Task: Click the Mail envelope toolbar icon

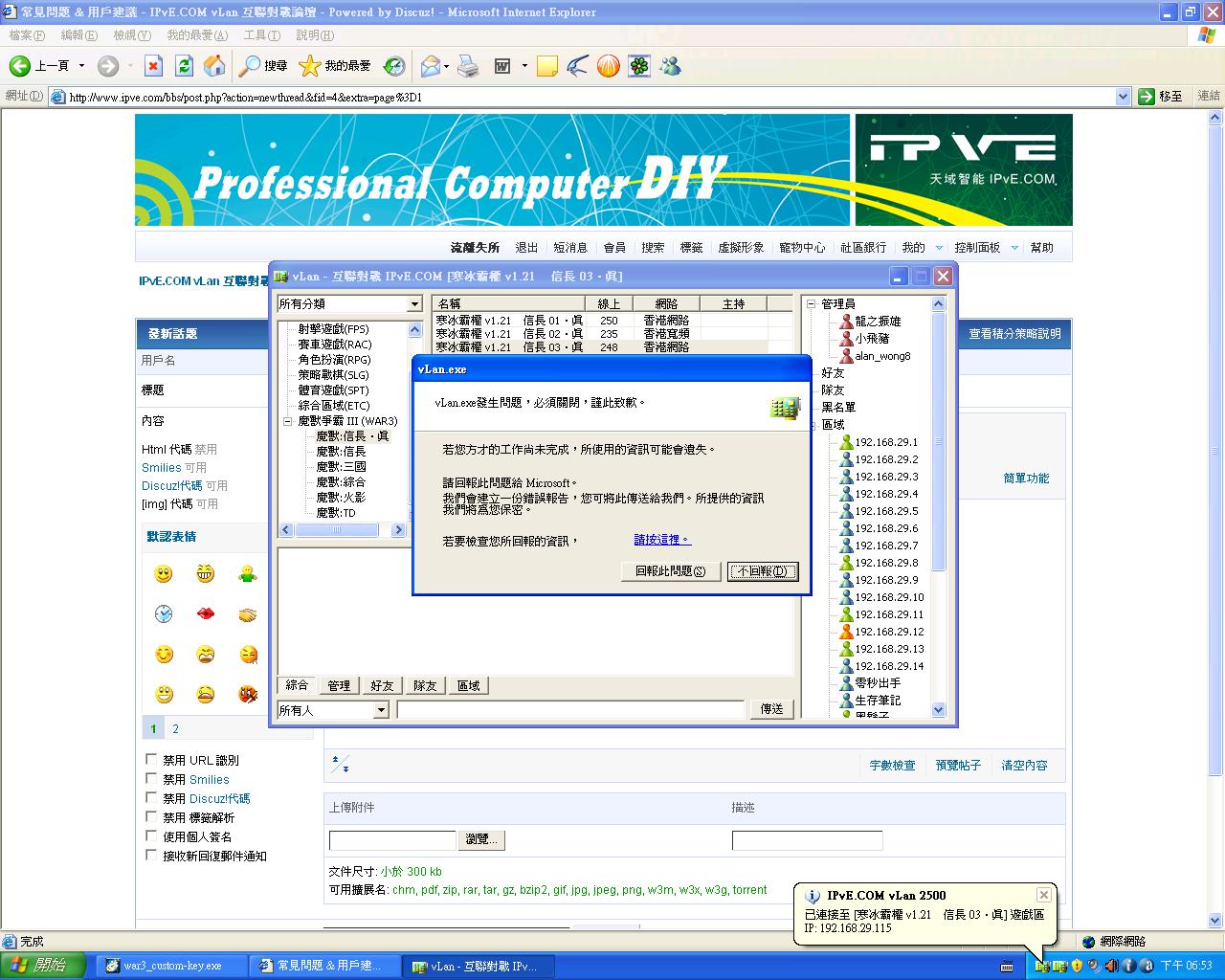Action: 431,66
